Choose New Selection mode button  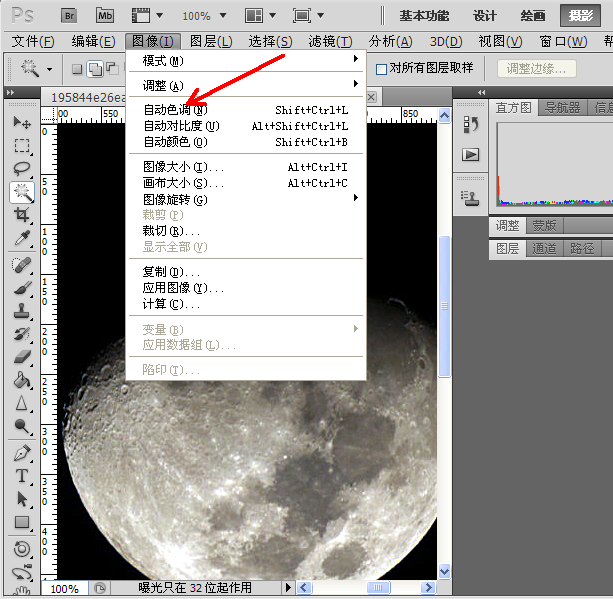coord(77,69)
